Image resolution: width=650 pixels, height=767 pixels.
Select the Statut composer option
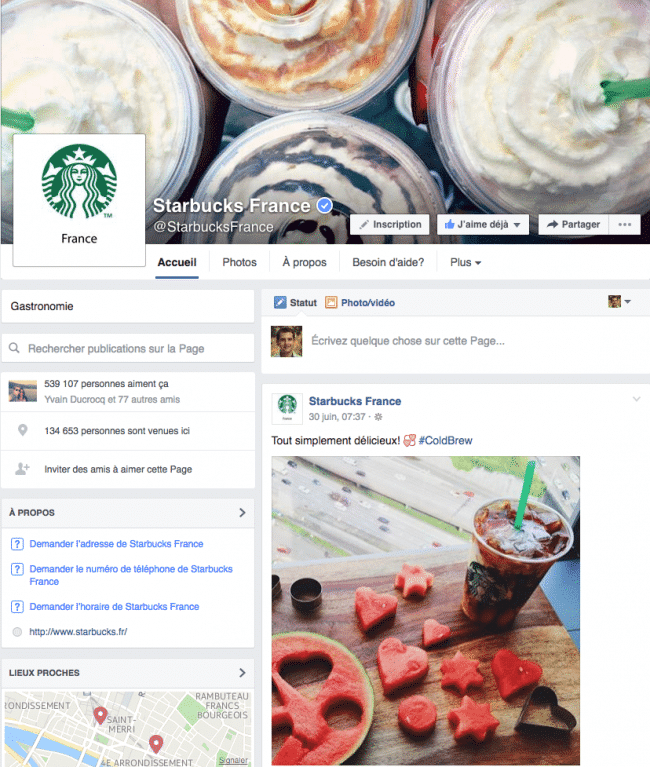pyautogui.click(x=295, y=303)
